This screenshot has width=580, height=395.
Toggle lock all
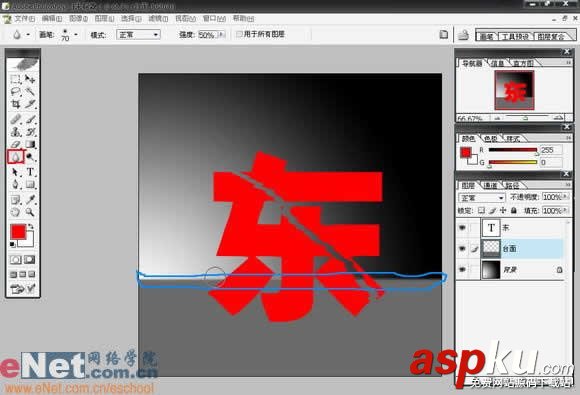click(514, 210)
